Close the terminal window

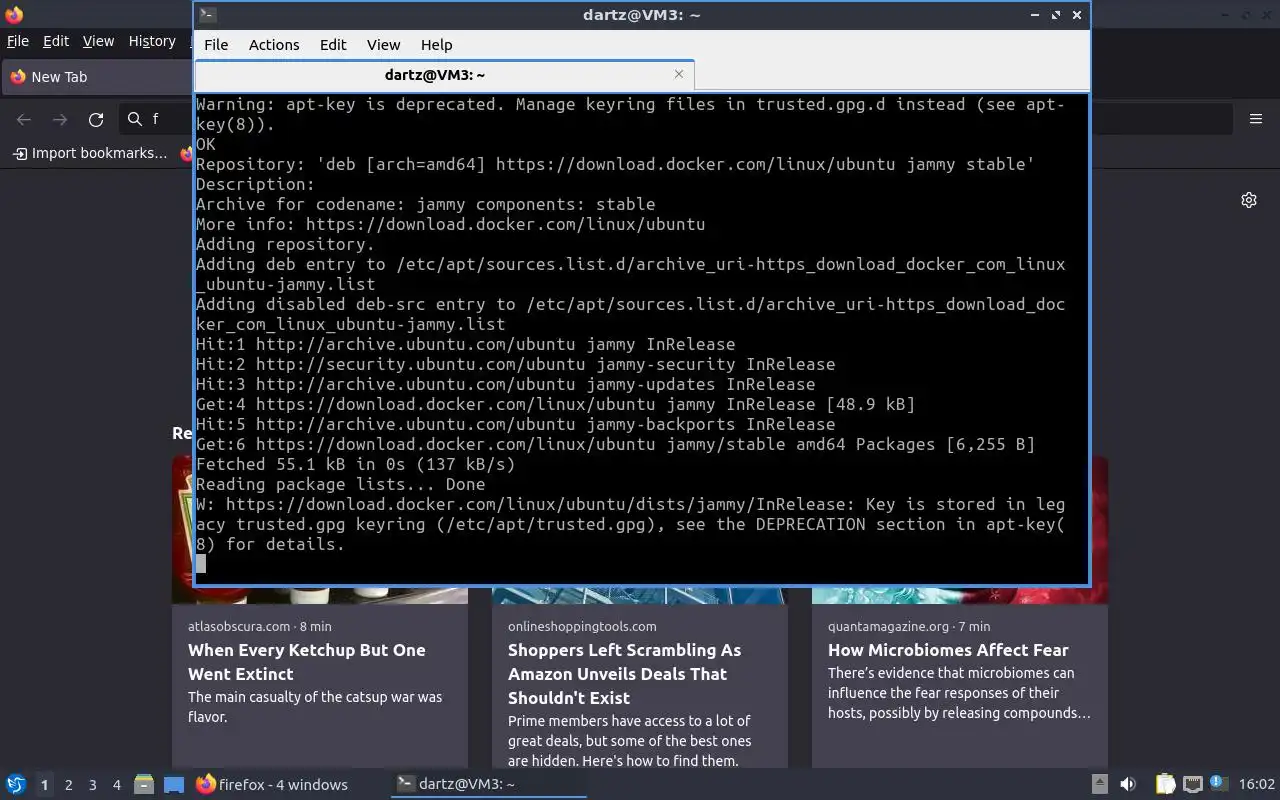coord(1077,15)
